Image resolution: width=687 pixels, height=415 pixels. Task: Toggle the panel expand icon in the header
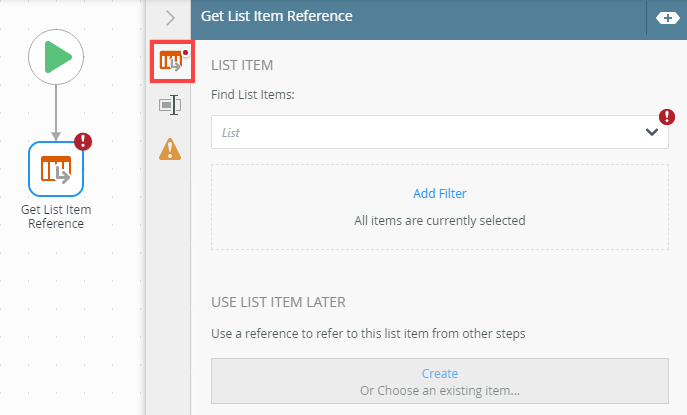(x=665, y=18)
